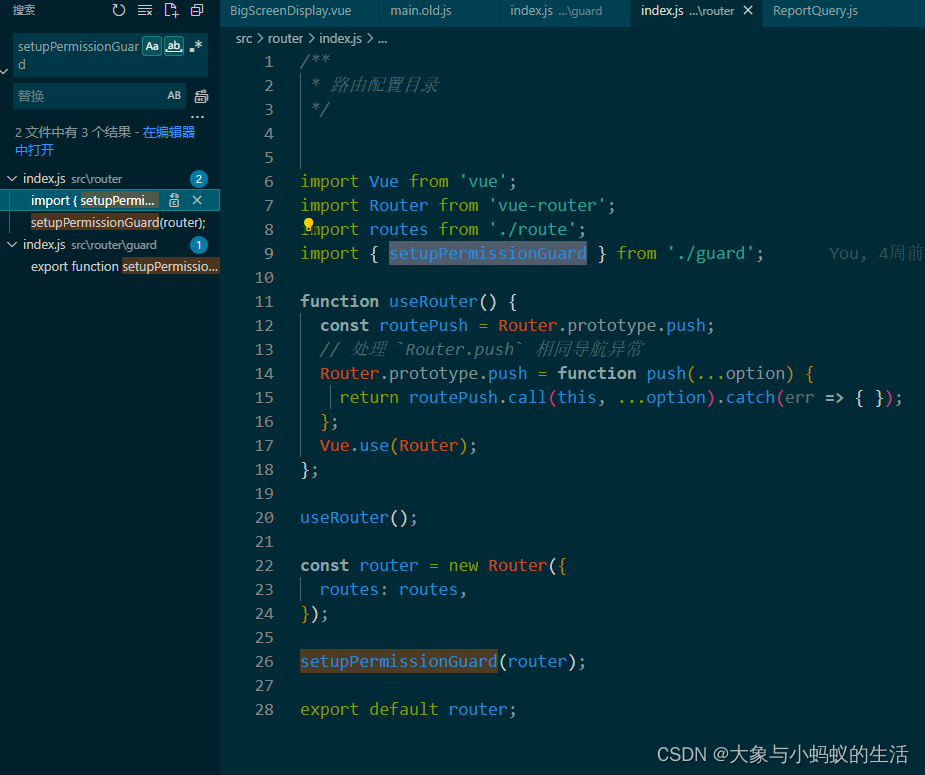
Task: Click setupPermissionGuard call on line 26
Action: [399, 662]
